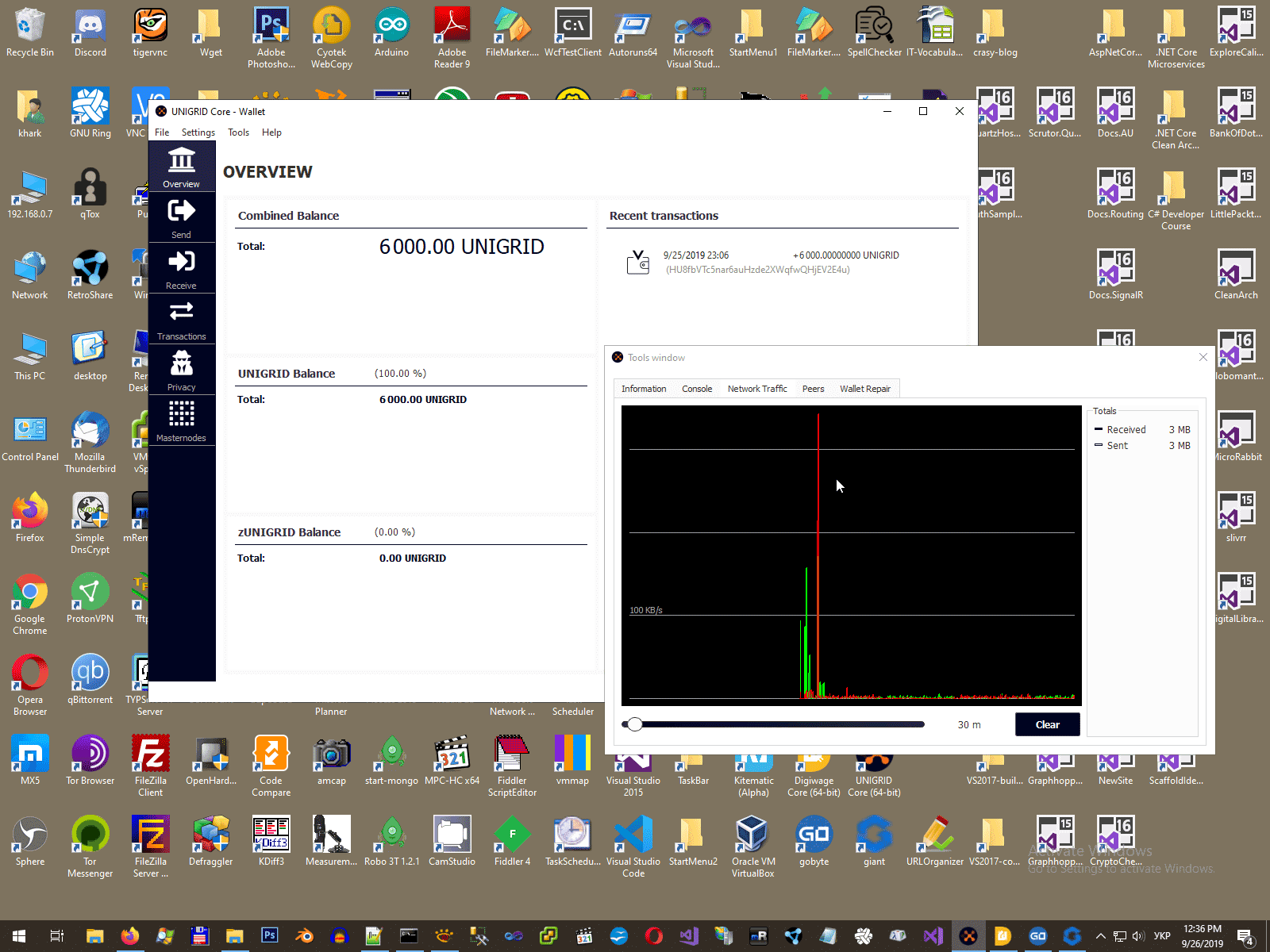Open the File menu in UNIGRID wallet
The width and height of the screenshot is (1270, 952).
[162, 132]
